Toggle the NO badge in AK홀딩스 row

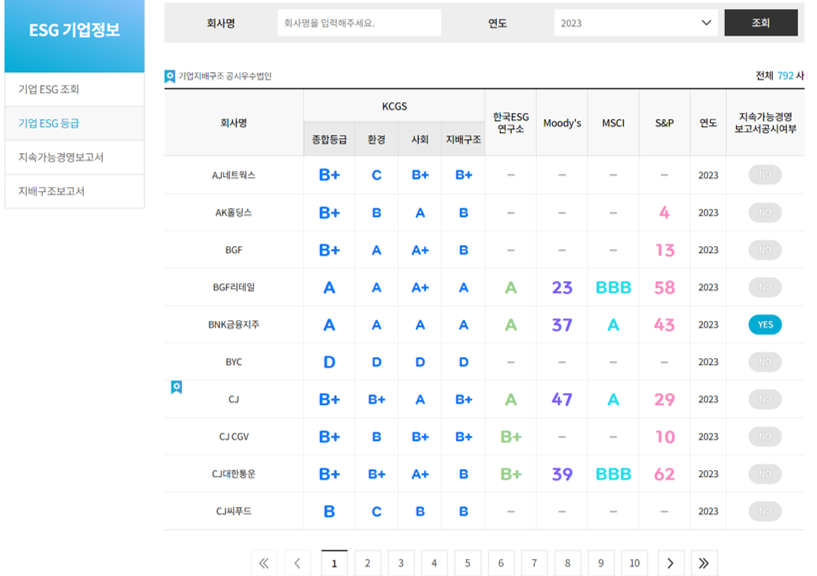click(x=765, y=212)
